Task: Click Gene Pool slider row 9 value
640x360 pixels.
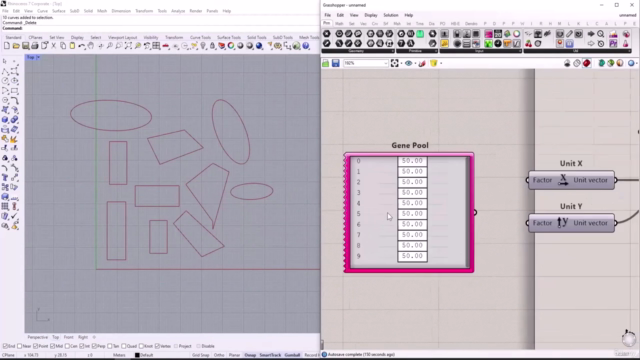Action: click(412, 256)
